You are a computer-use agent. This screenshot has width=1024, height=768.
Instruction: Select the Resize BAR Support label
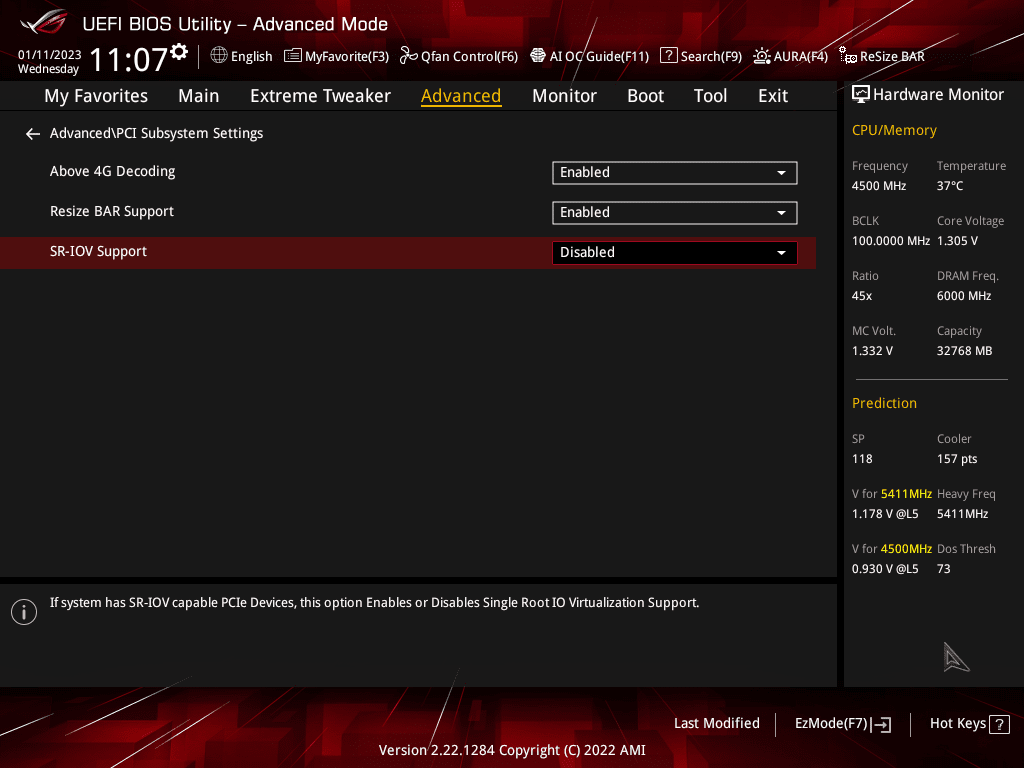(x=112, y=212)
